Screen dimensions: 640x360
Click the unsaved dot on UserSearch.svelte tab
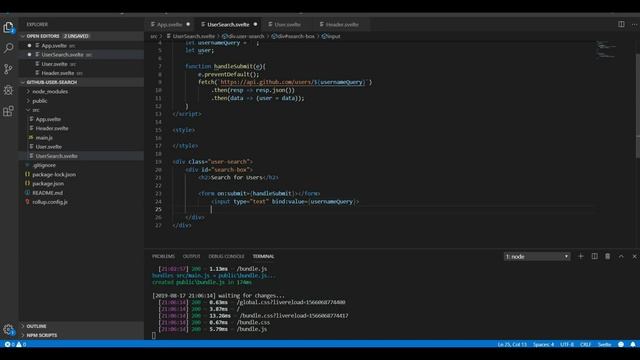pyautogui.click(x=256, y=24)
